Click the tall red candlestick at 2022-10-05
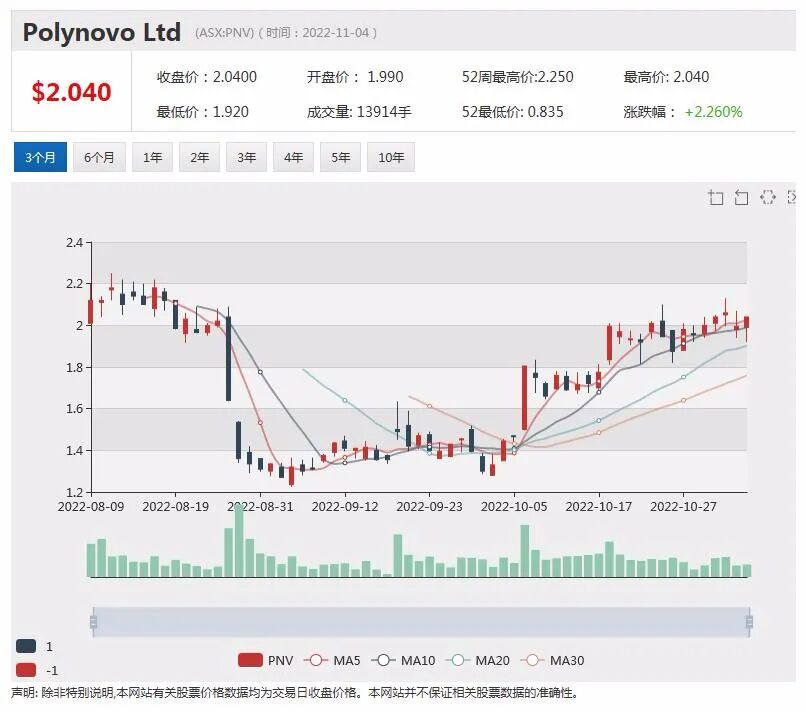806x713 pixels. point(524,397)
